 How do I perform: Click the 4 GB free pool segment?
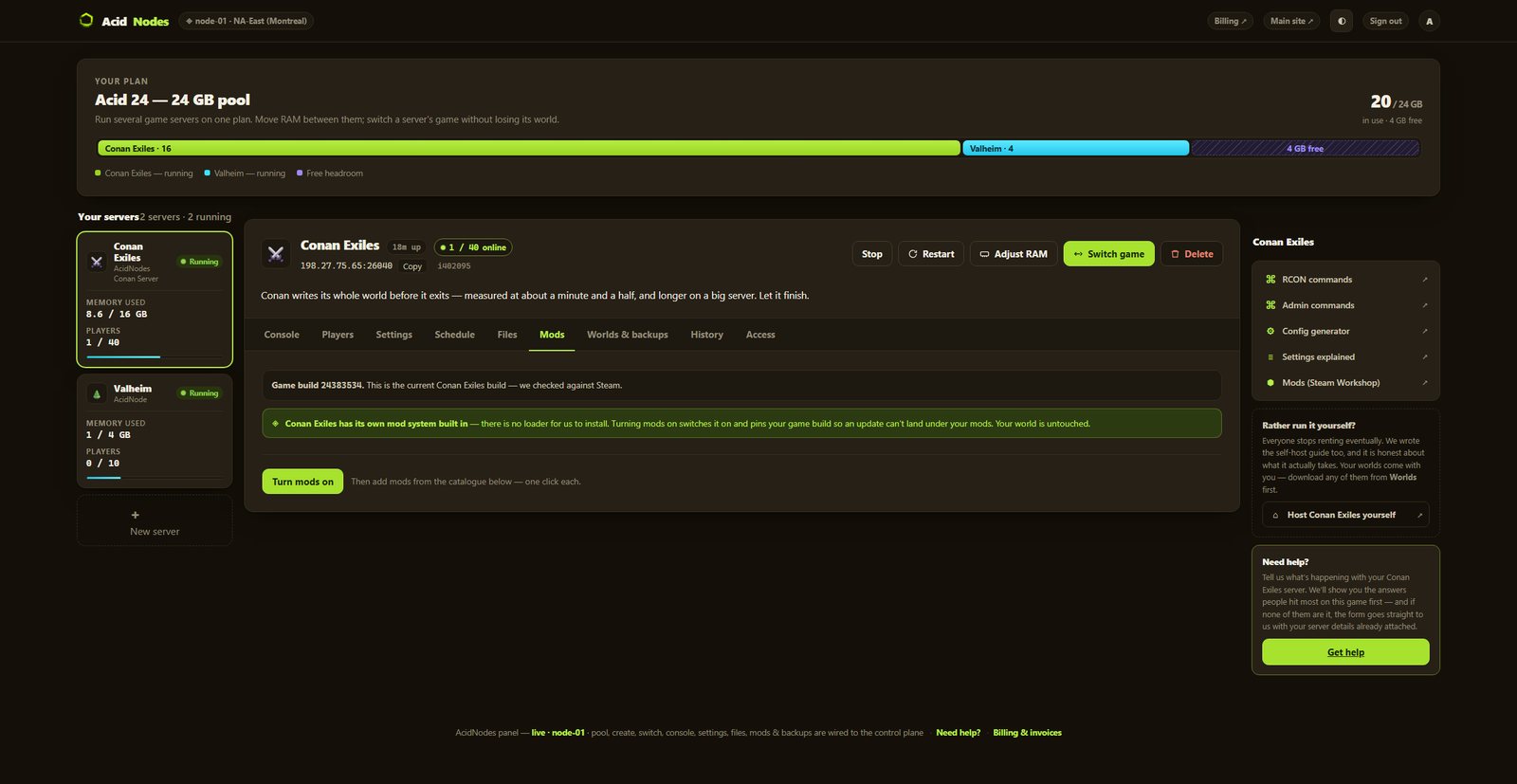pyautogui.click(x=1306, y=149)
